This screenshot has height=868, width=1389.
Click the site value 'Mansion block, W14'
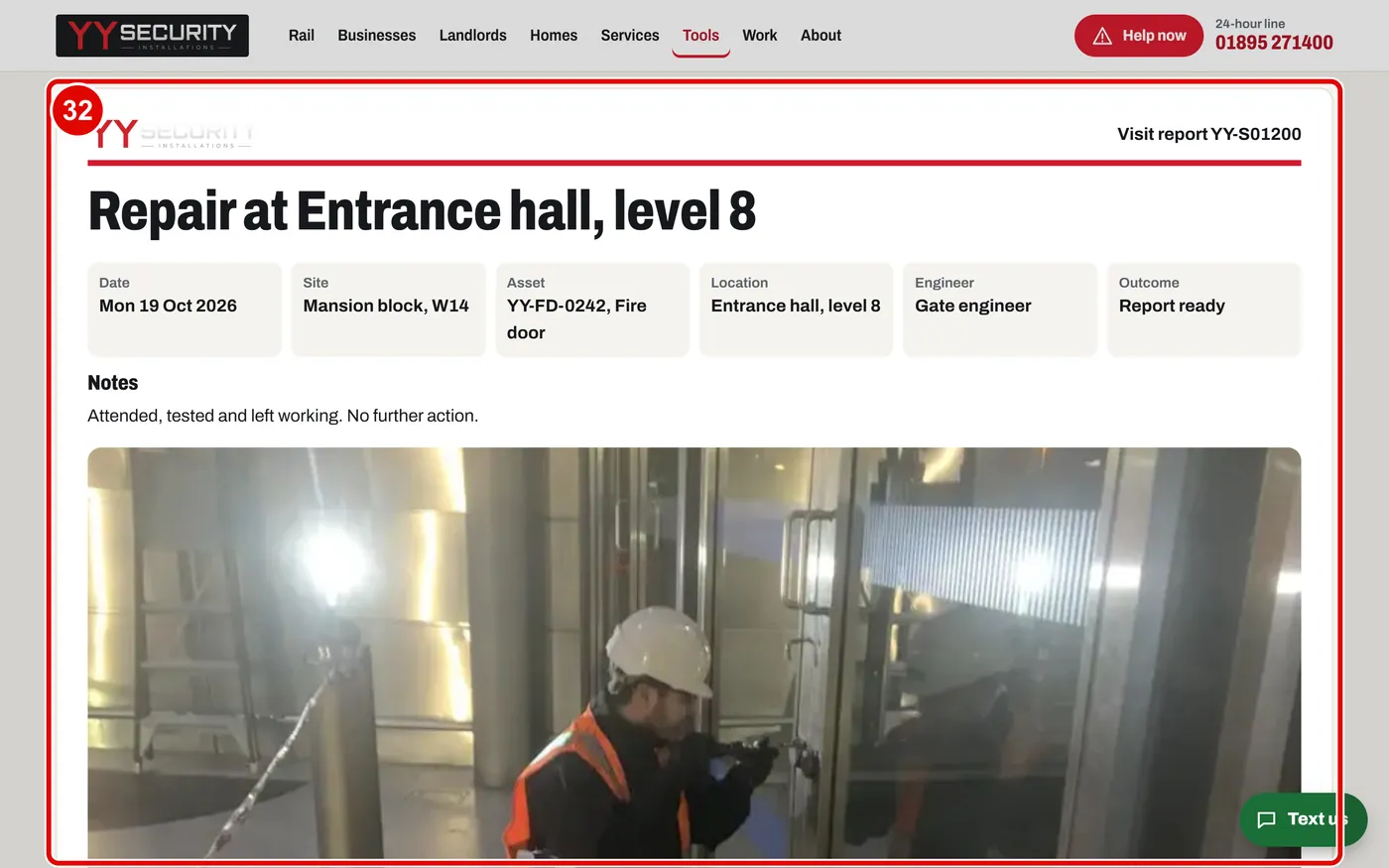(386, 306)
